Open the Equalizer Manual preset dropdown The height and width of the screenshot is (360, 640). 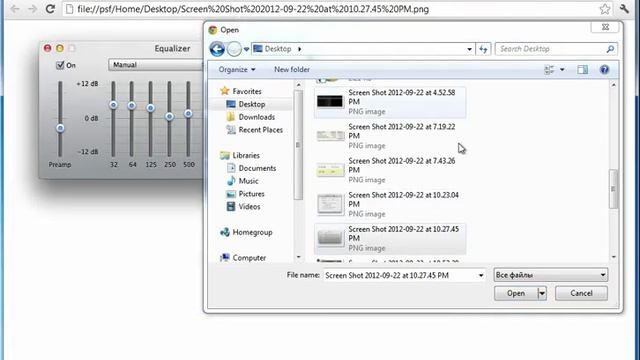pyautogui.click(x=156, y=65)
